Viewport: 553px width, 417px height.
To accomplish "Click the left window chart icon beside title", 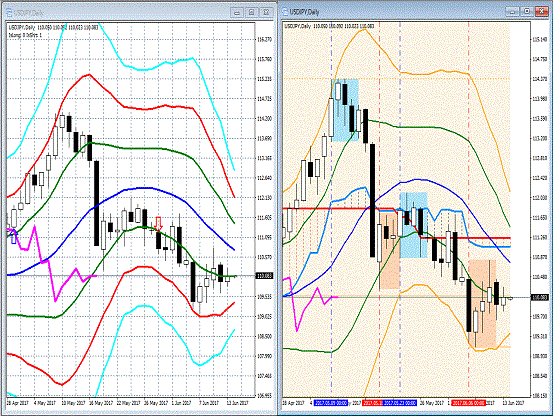I will 9,13.
